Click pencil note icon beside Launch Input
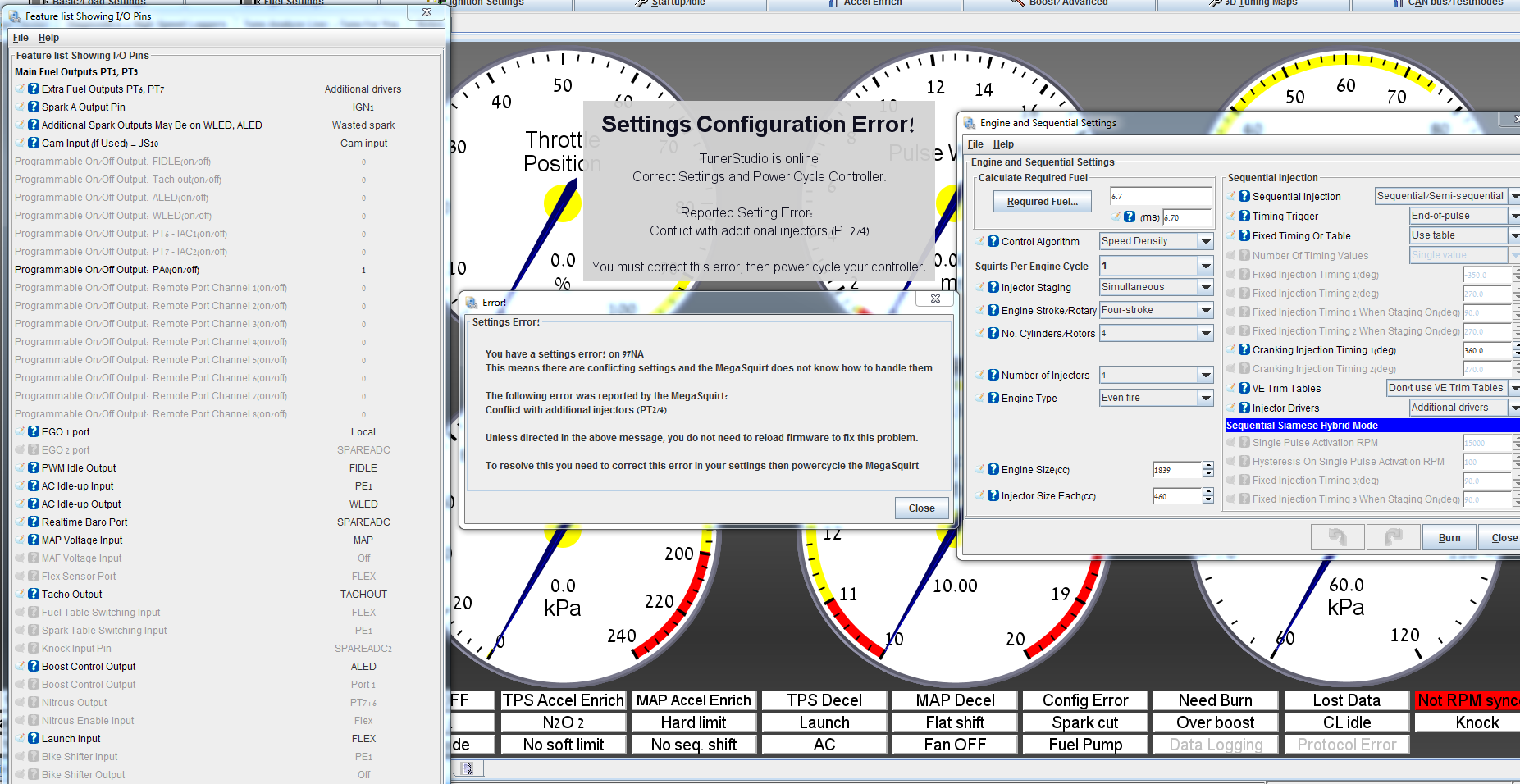Screen dimensions: 1520x784 point(21,738)
